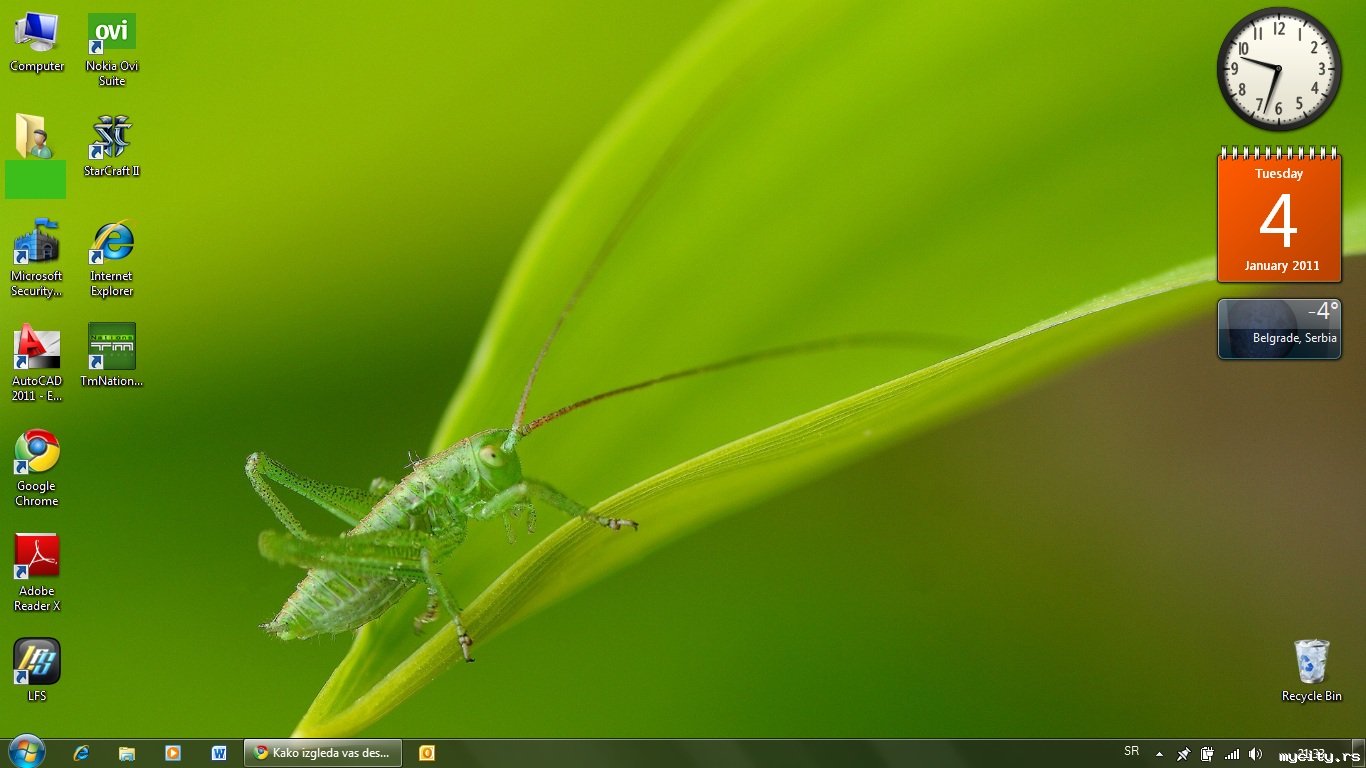The image size is (1366, 768).
Task: Open the Windows Start menu
Action: (26, 753)
